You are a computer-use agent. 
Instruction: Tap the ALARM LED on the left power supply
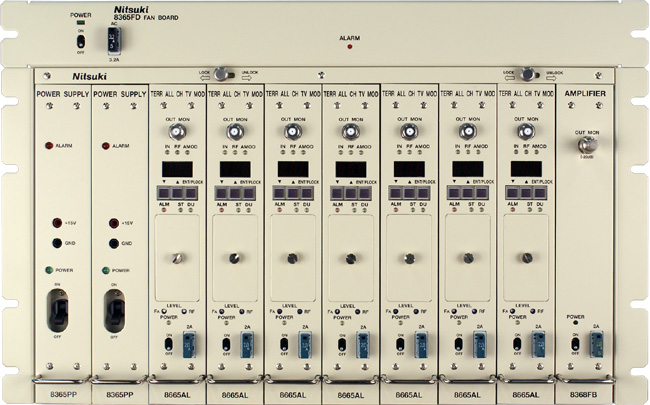pyautogui.click(x=49, y=146)
